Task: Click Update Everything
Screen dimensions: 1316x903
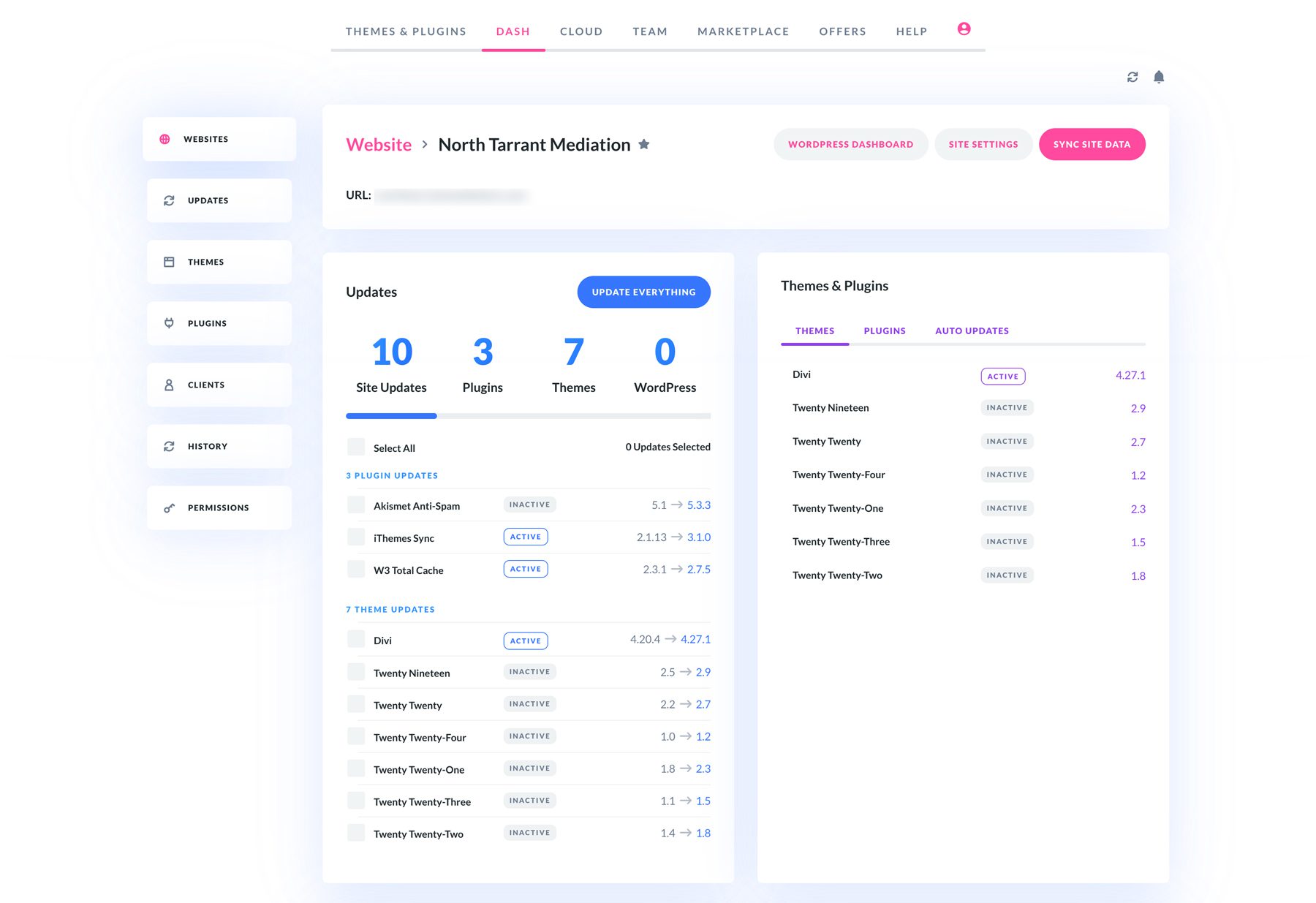Action: click(x=643, y=292)
